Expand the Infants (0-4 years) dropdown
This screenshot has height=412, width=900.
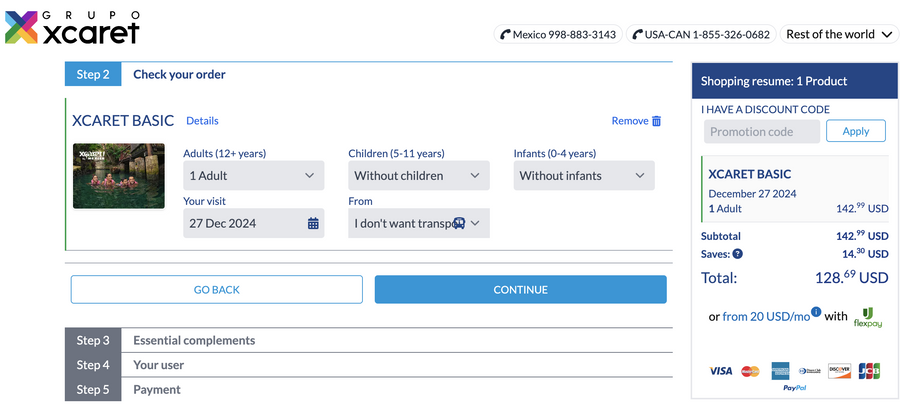coord(583,176)
